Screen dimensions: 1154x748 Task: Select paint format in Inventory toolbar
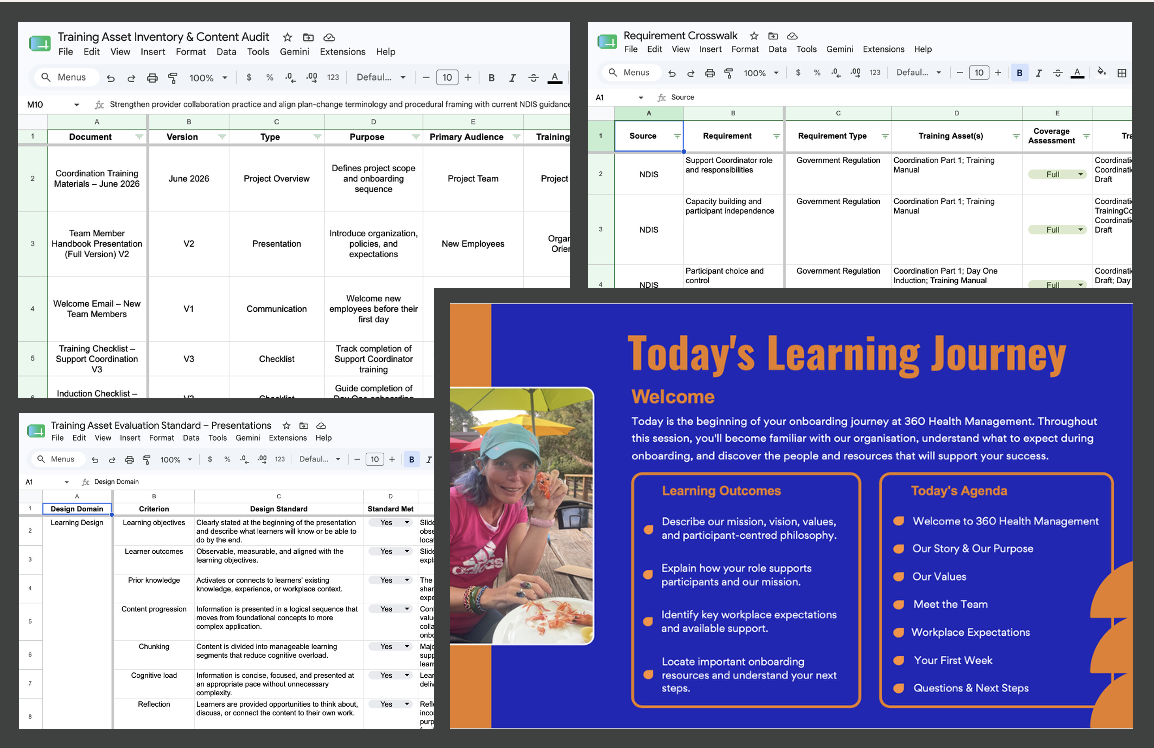coord(173,77)
